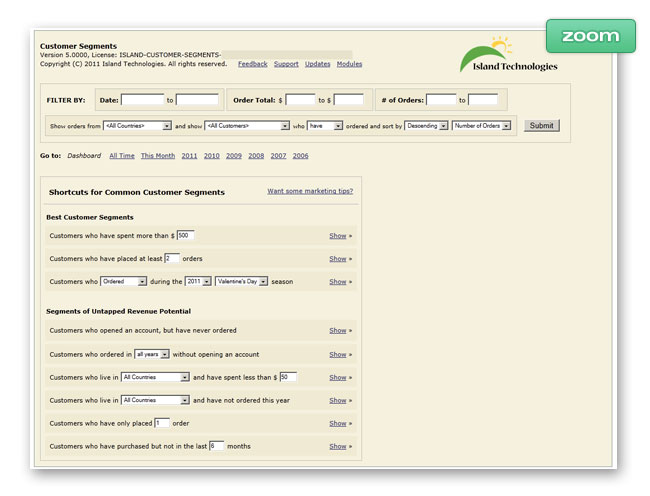
Task: Open the Number of Orders sort dropdown
Action: [481, 126]
